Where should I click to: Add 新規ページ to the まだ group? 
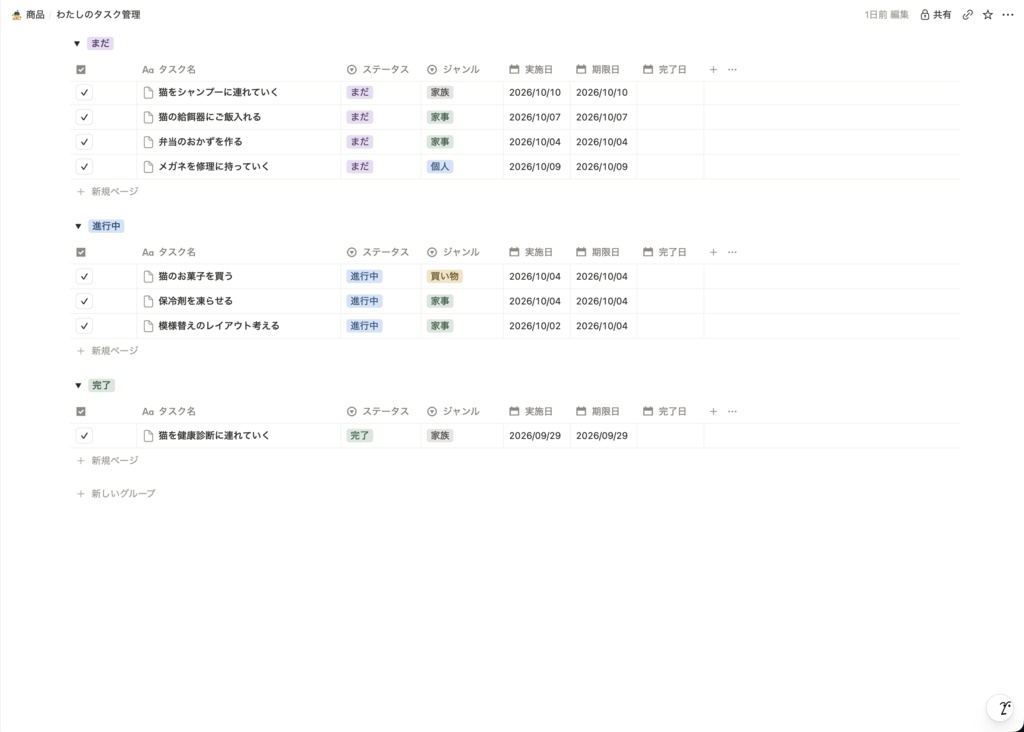pyautogui.click(x=108, y=192)
